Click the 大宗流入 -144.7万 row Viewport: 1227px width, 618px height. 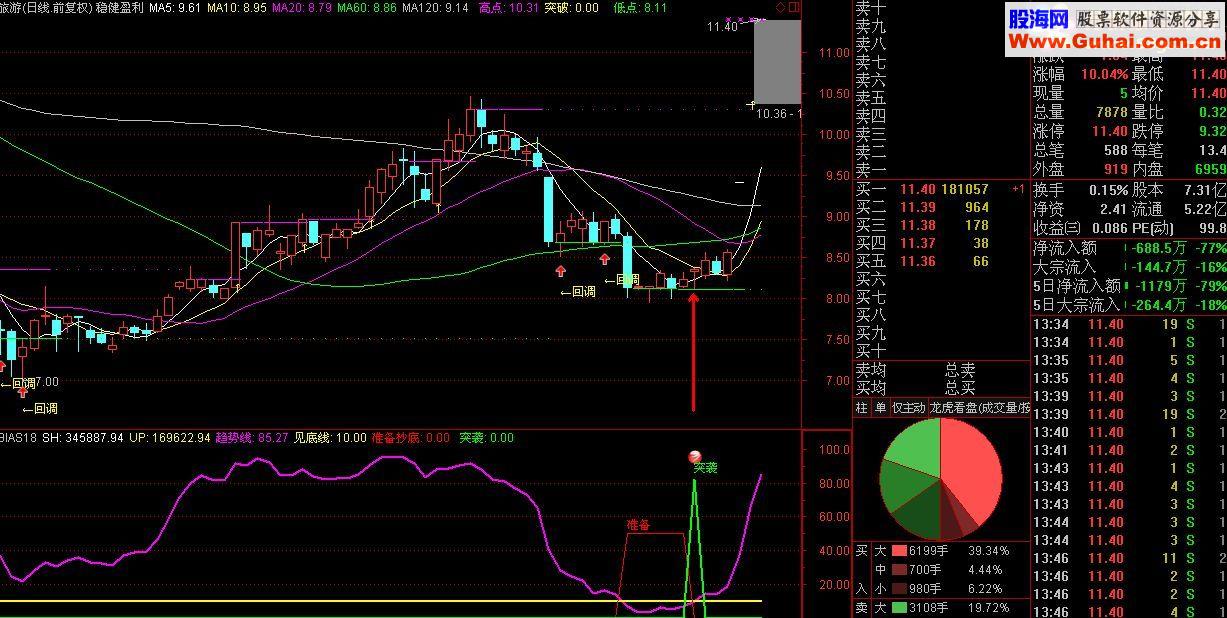pyautogui.click(x=1129, y=266)
